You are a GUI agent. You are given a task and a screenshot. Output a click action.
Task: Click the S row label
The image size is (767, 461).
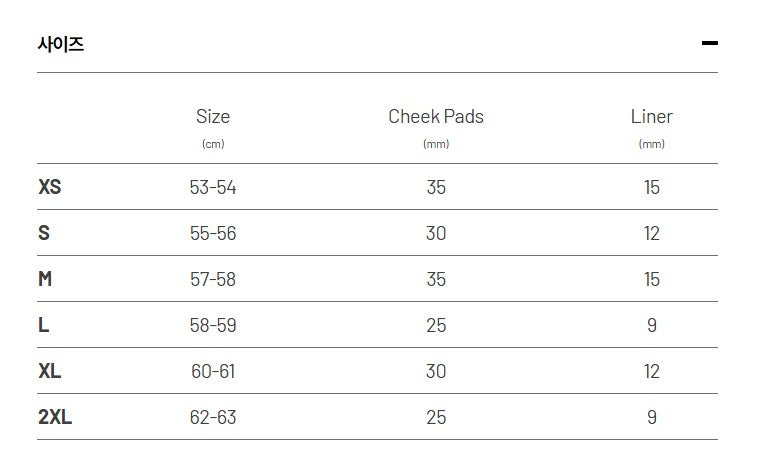pyautogui.click(x=44, y=233)
